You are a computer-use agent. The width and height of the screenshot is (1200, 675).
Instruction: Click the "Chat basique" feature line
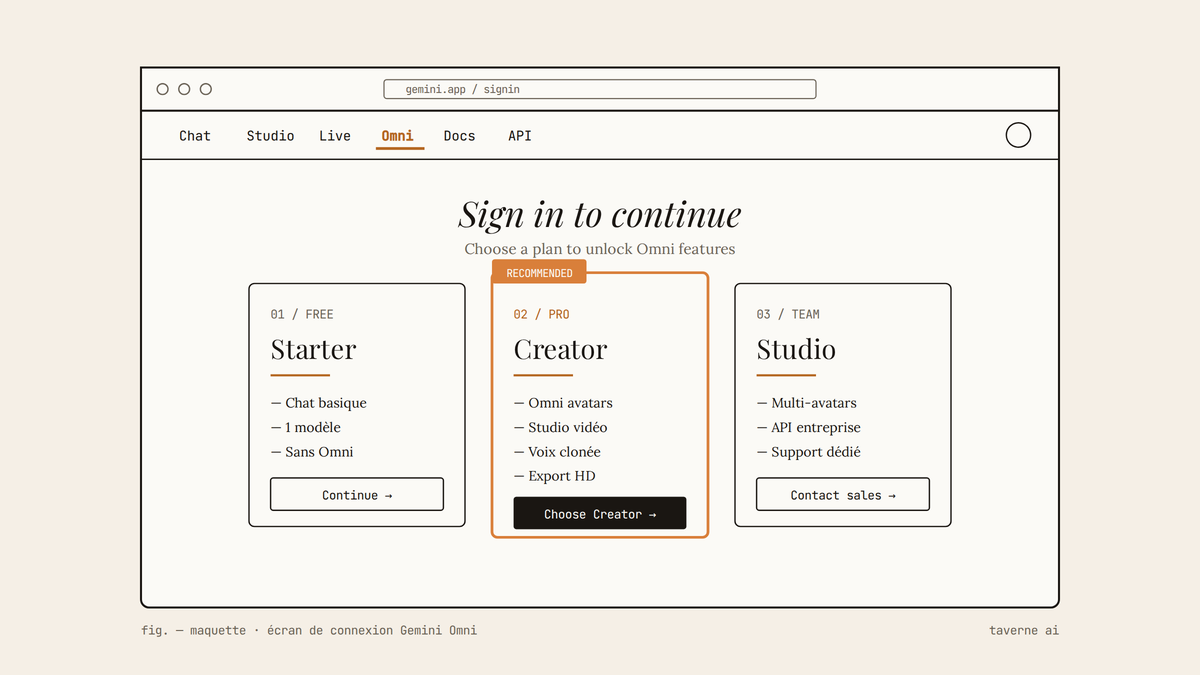tap(319, 403)
